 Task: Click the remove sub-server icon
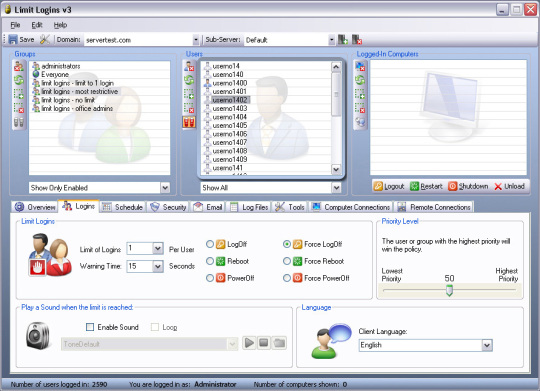(357, 40)
